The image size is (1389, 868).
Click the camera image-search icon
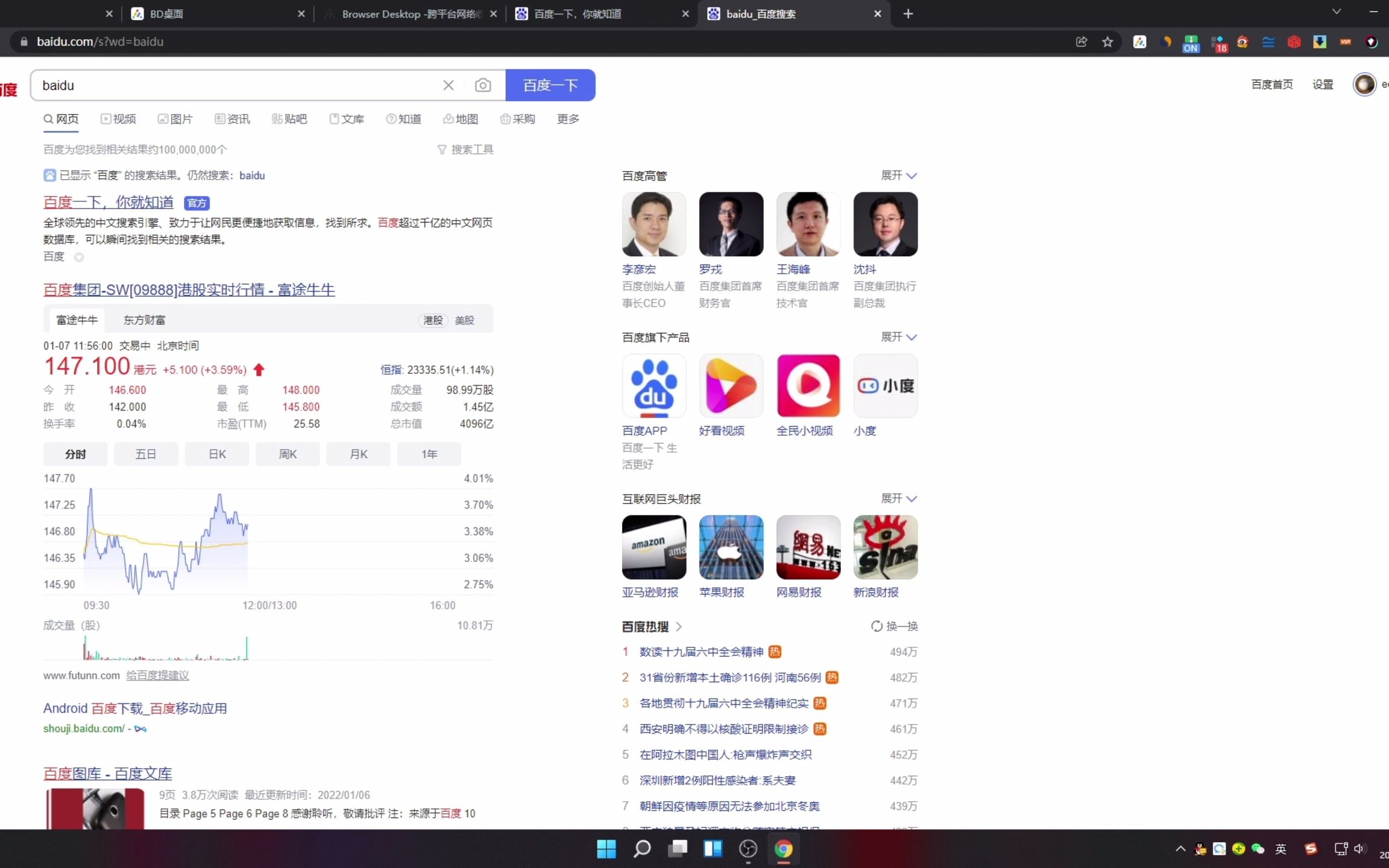pos(482,85)
